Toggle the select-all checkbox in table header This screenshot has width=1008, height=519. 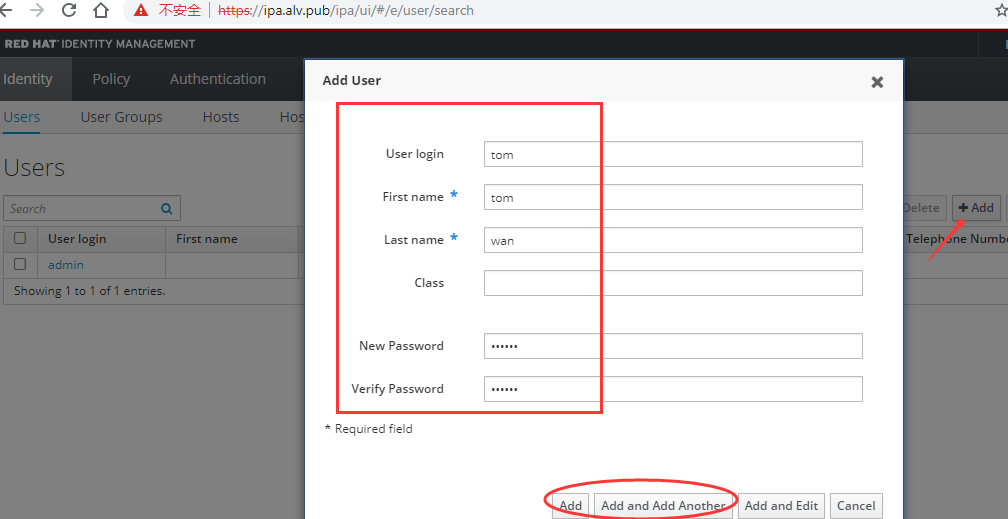(x=20, y=239)
